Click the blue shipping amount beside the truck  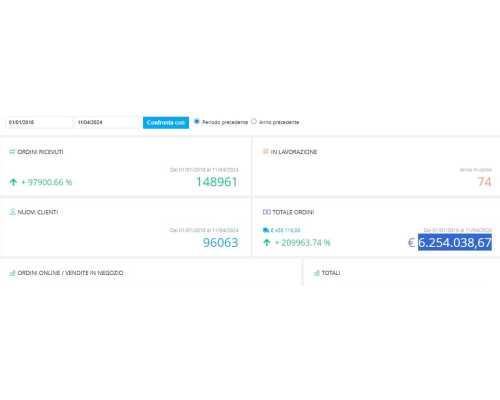click(285, 230)
